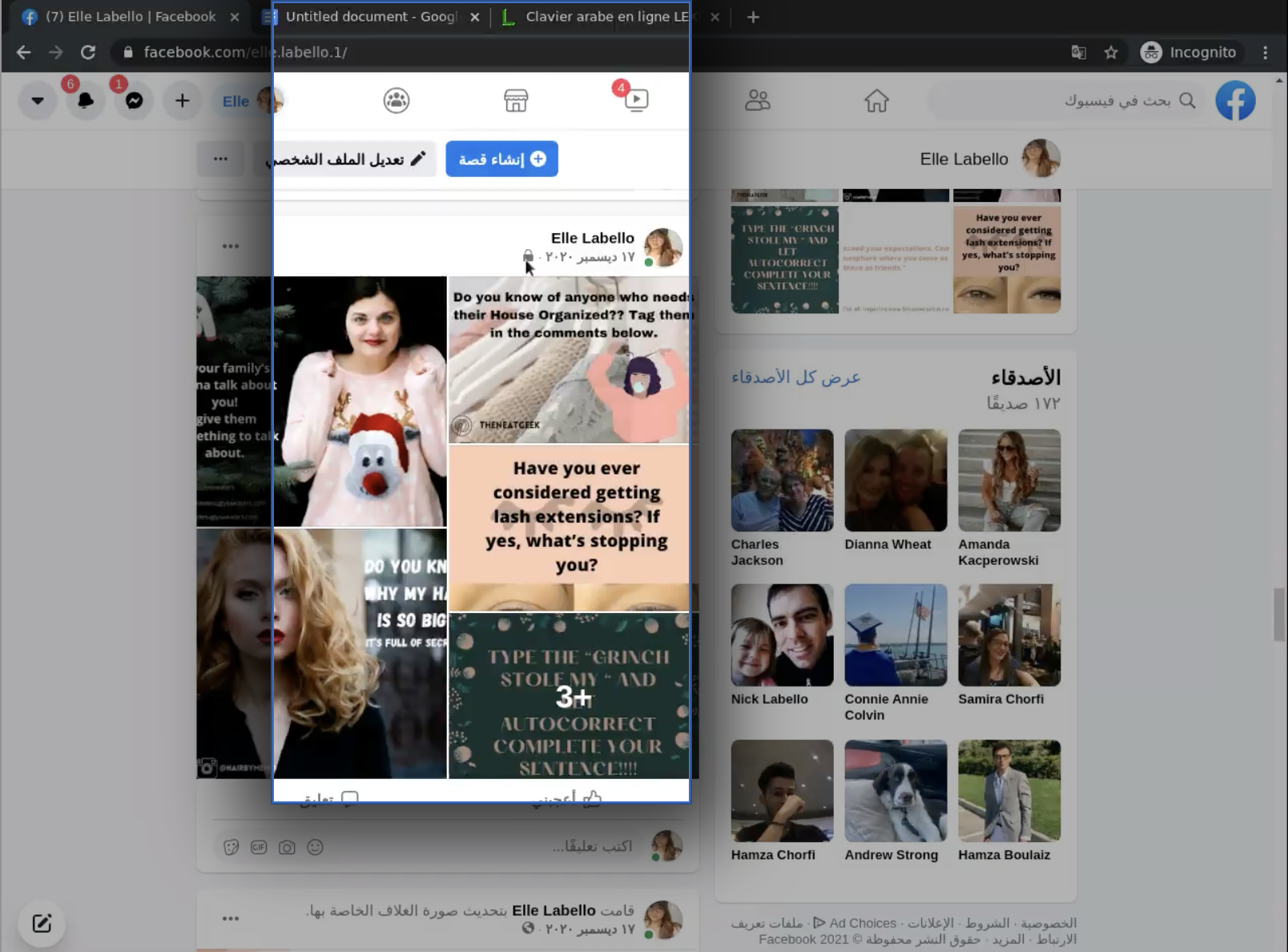1288x952 pixels.
Task: Open Messenger chats icon
Action: (135, 101)
